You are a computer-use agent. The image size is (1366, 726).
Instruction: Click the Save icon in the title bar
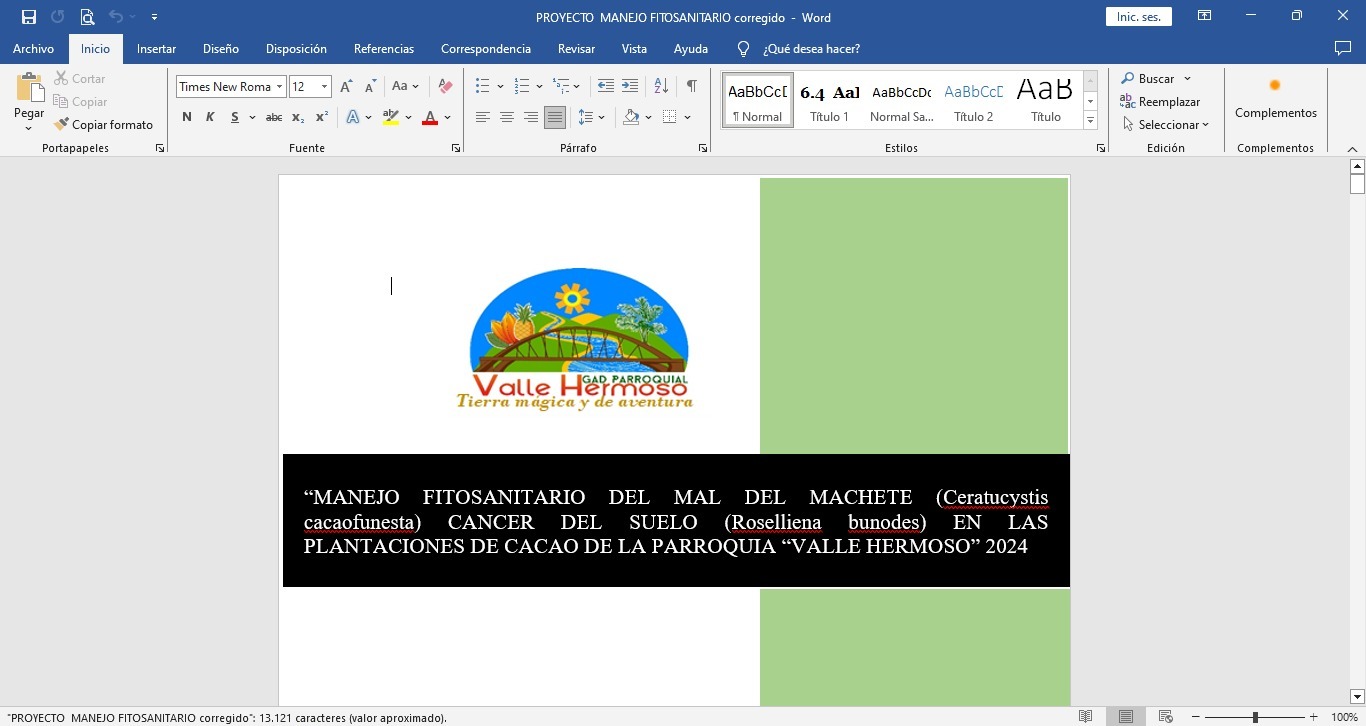[x=29, y=17]
